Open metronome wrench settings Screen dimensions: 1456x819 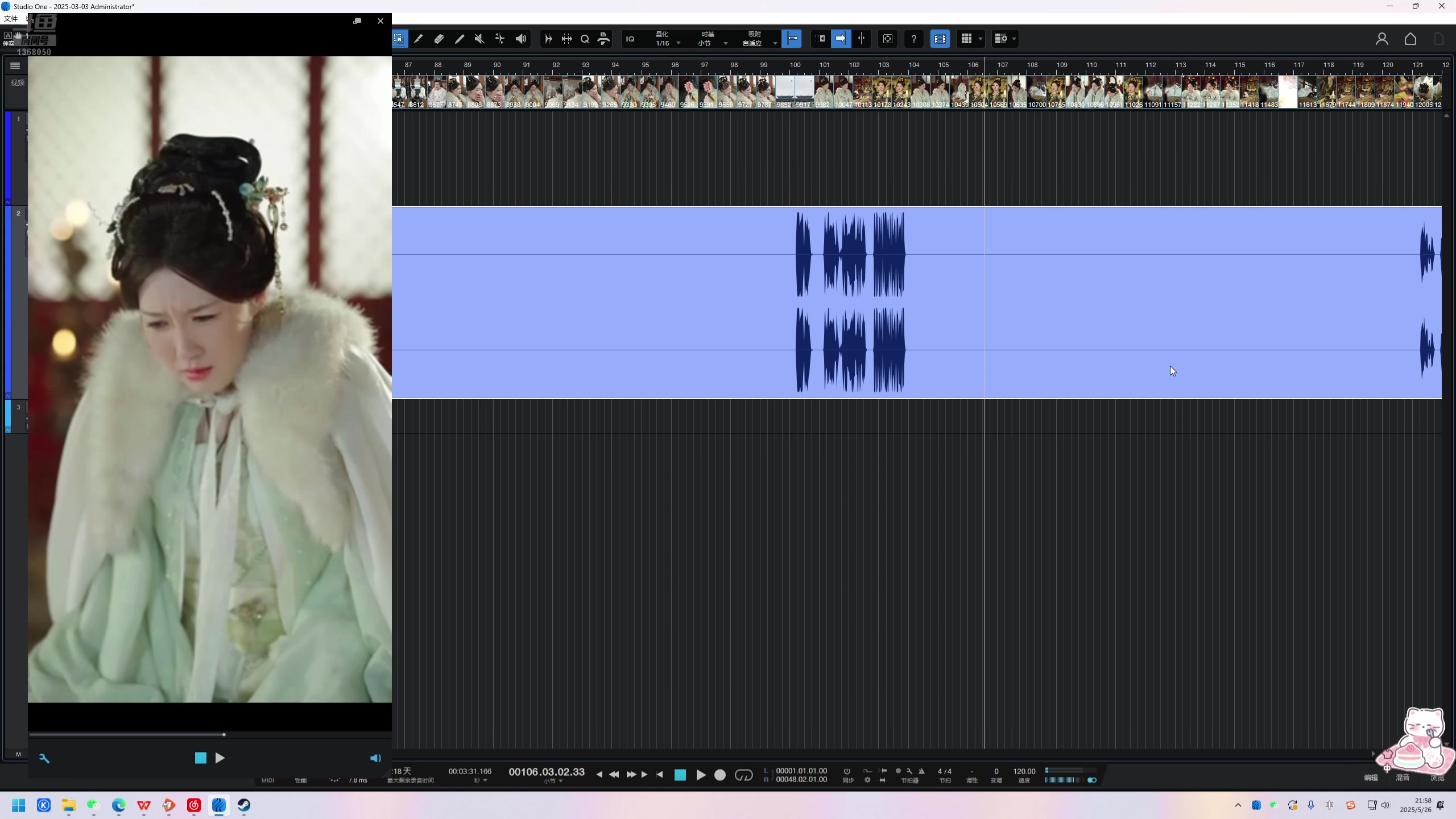pos(909,771)
